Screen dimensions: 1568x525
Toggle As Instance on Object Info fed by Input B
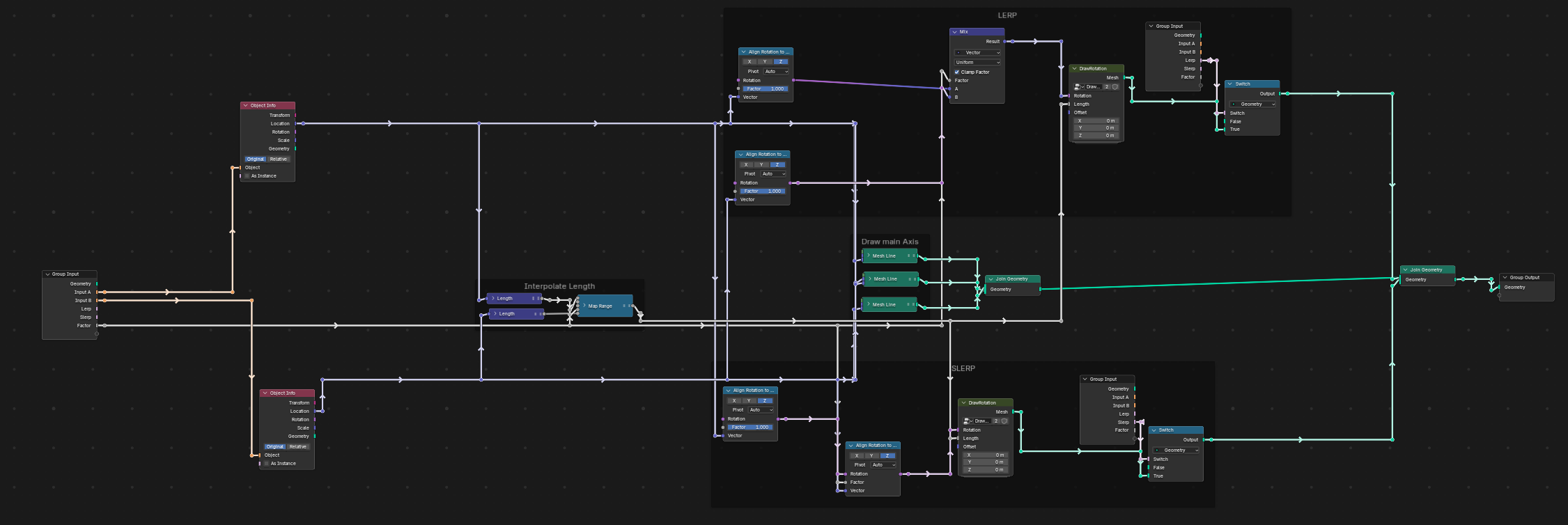[x=266, y=464]
